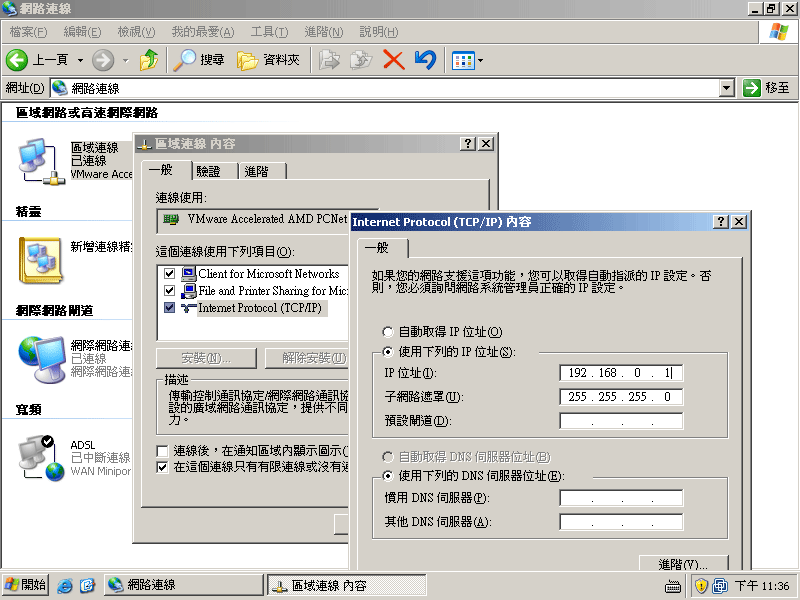Select the 網際網路連線 gateway icon
The width and height of the screenshot is (800, 600).
[x=41, y=359]
